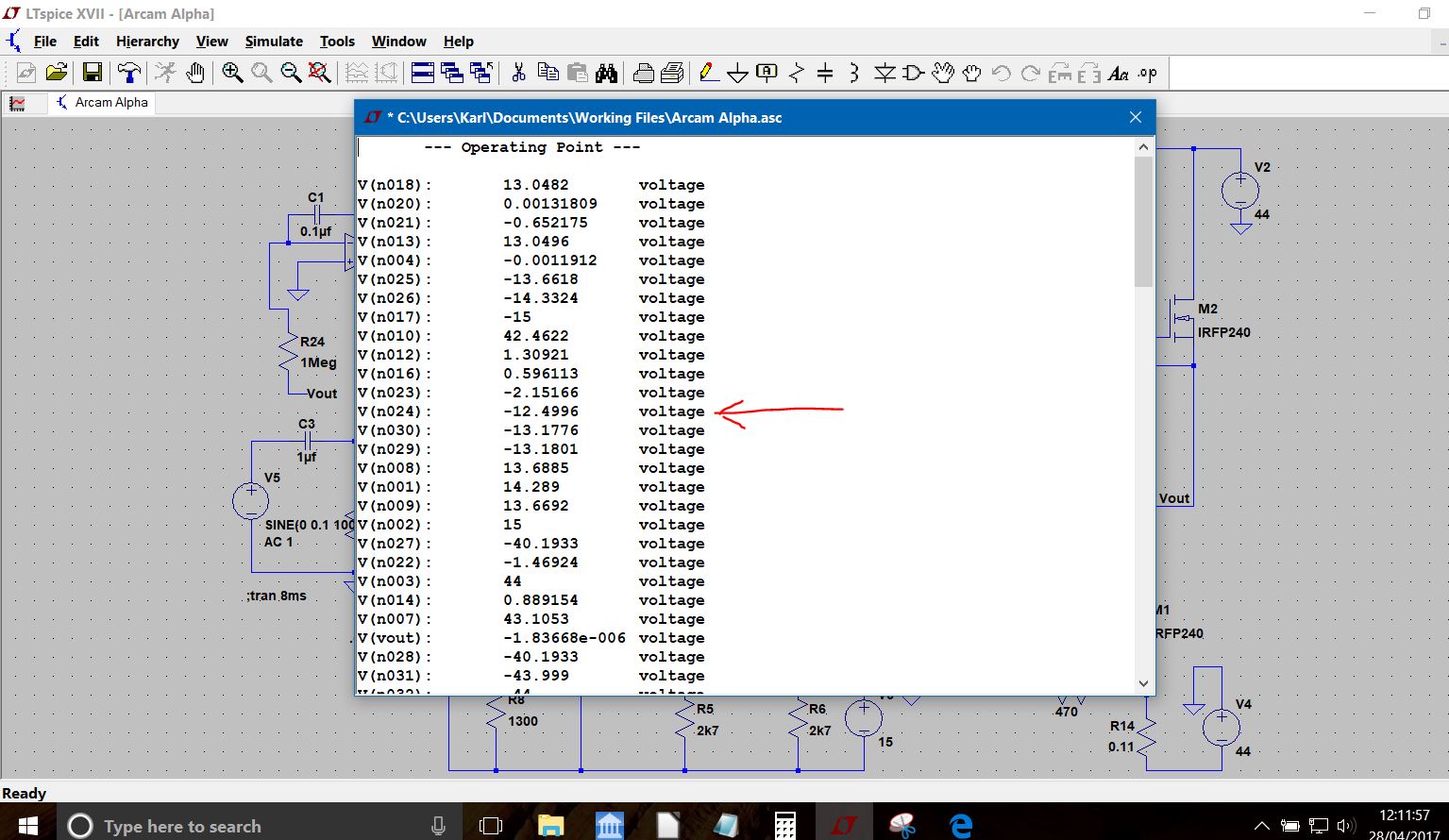Image resolution: width=1449 pixels, height=840 pixels.
Task: Tile windows horizontally icon
Action: 423,73
